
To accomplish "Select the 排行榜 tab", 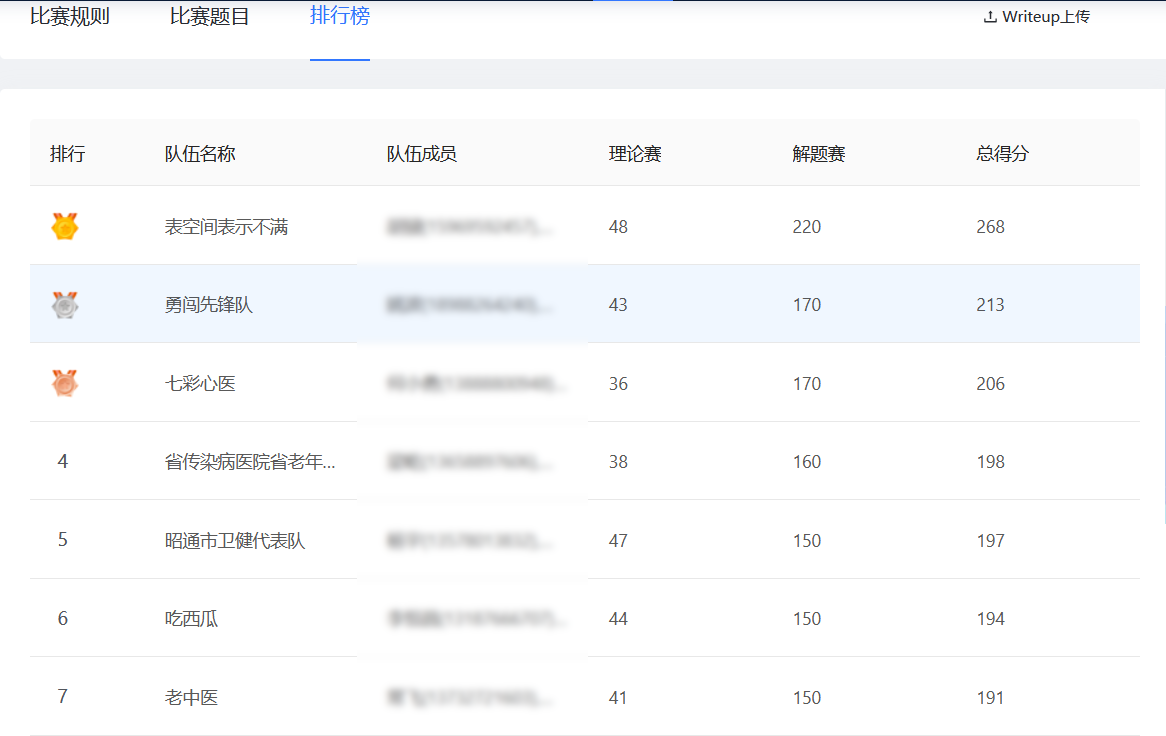I will pos(340,17).
